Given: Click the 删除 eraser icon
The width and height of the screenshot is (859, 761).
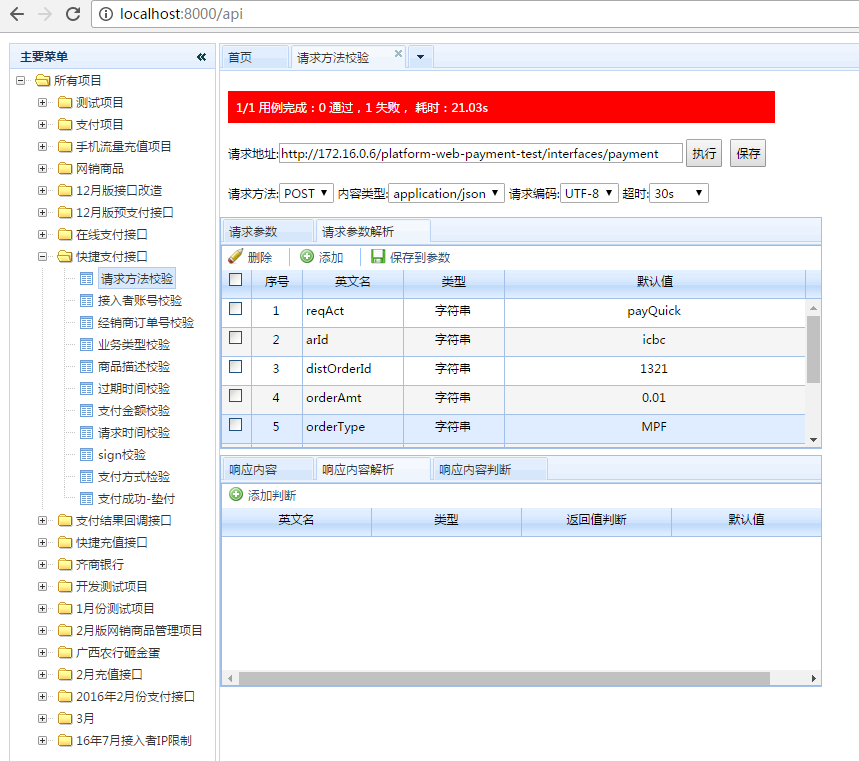Looking at the screenshot, I should coord(236,256).
